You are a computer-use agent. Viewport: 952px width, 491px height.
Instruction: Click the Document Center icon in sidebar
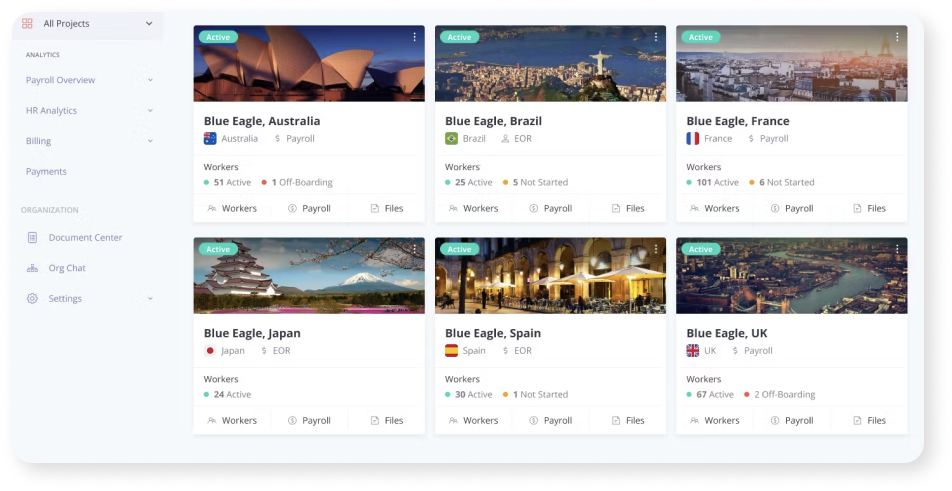[32, 238]
